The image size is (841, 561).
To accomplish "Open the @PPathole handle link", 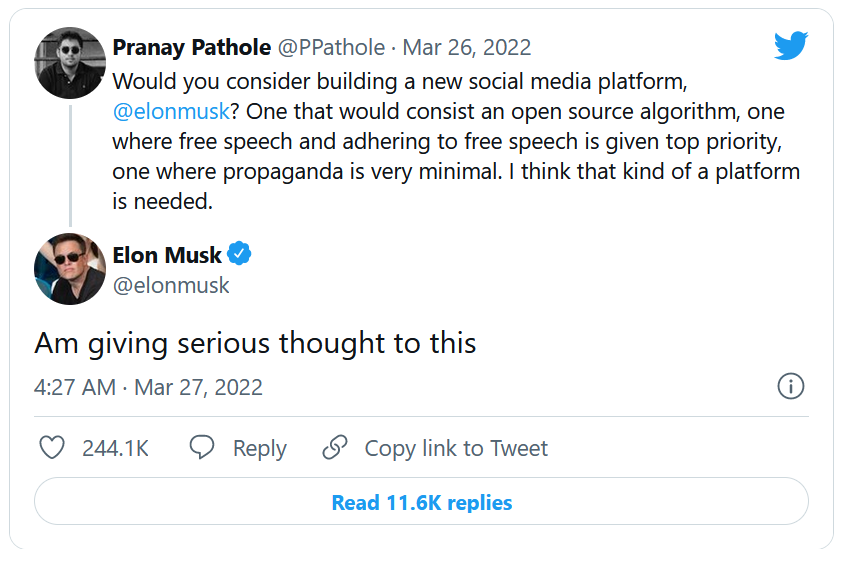I will (332, 47).
